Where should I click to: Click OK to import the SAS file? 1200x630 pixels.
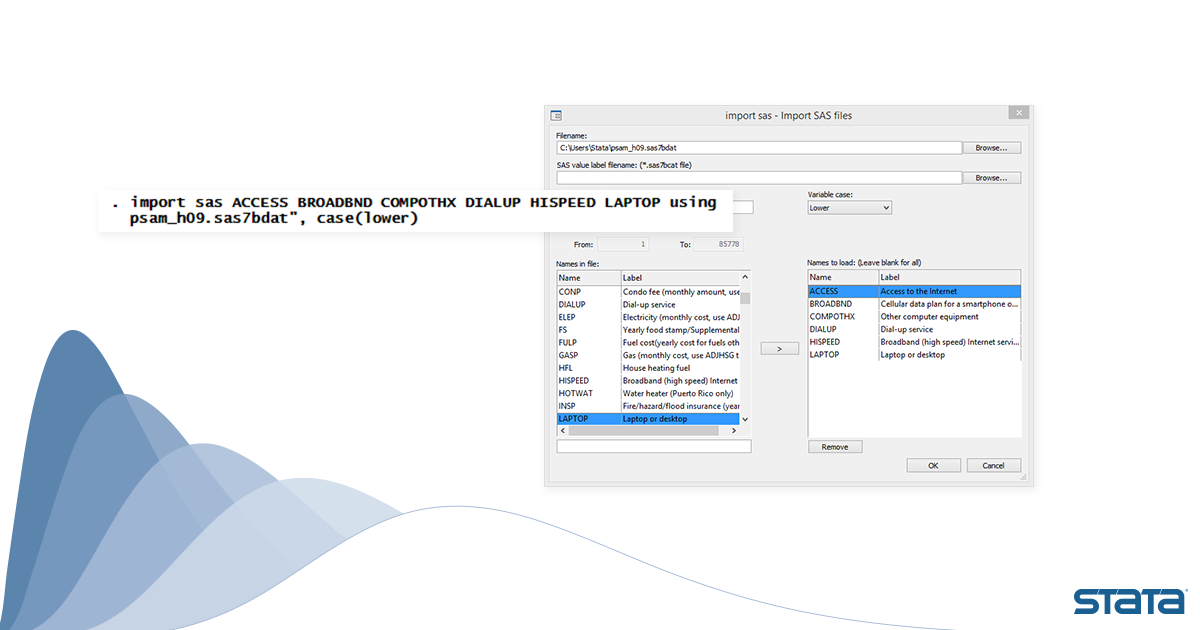click(933, 466)
